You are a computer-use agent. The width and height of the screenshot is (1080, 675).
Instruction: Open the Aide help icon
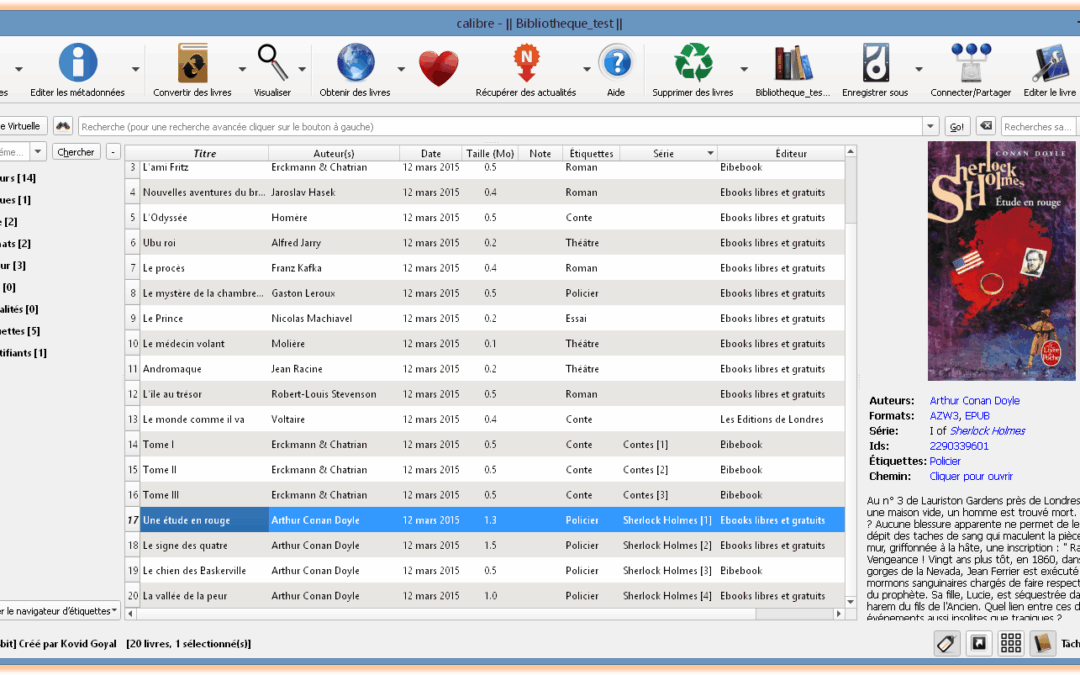point(616,63)
